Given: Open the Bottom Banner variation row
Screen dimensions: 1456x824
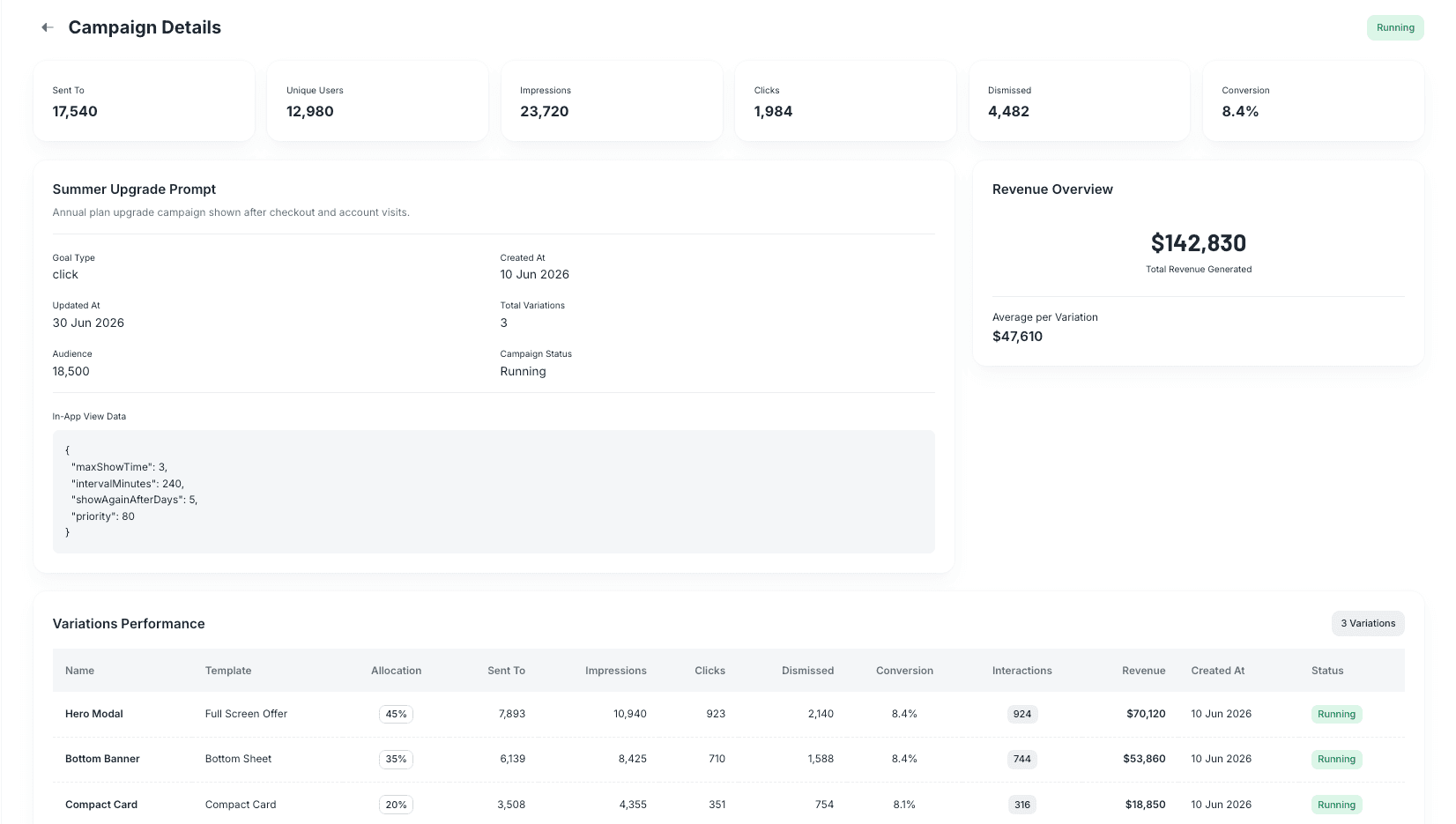Looking at the screenshot, I should (729, 759).
